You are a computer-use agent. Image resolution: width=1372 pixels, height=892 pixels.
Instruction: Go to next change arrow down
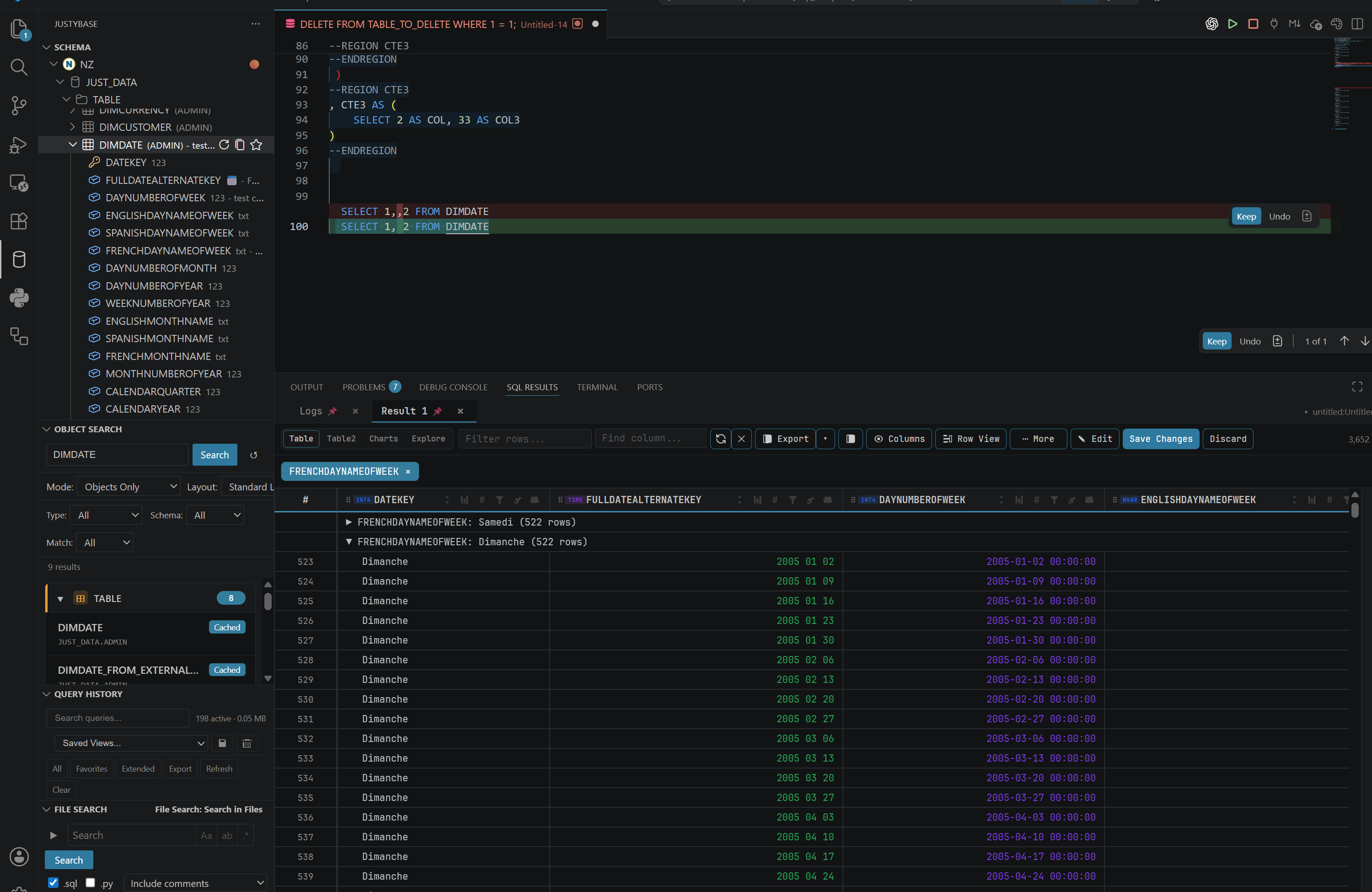click(1365, 341)
